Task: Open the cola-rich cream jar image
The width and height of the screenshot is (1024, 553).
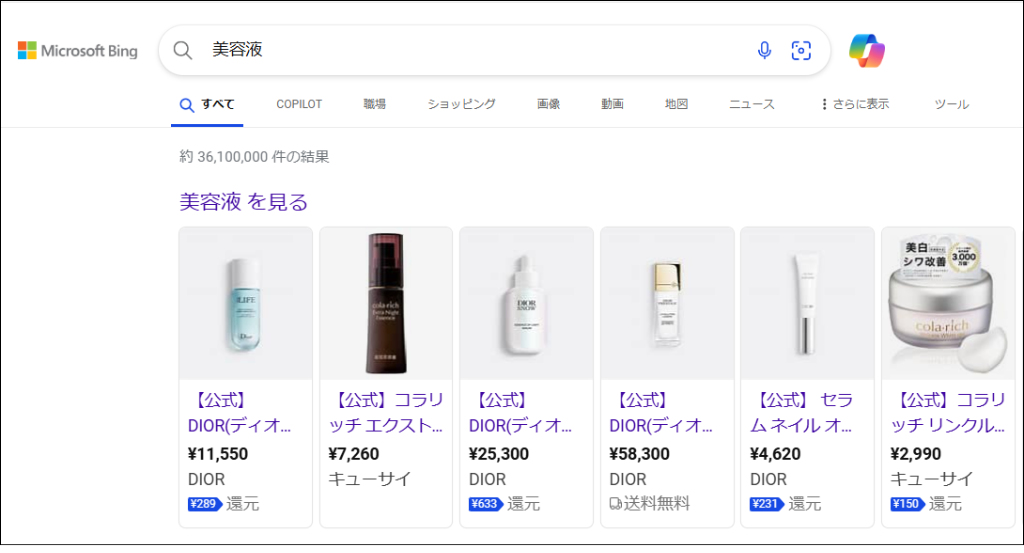Action: pyautogui.click(x=948, y=304)
